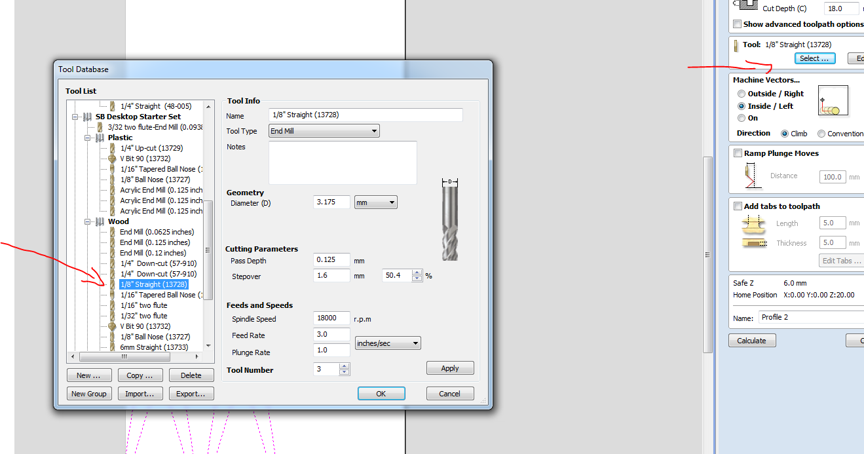Open the diameter units dropdown (mm)
This screenshot has height=454, width=864.
click(375, 203)
